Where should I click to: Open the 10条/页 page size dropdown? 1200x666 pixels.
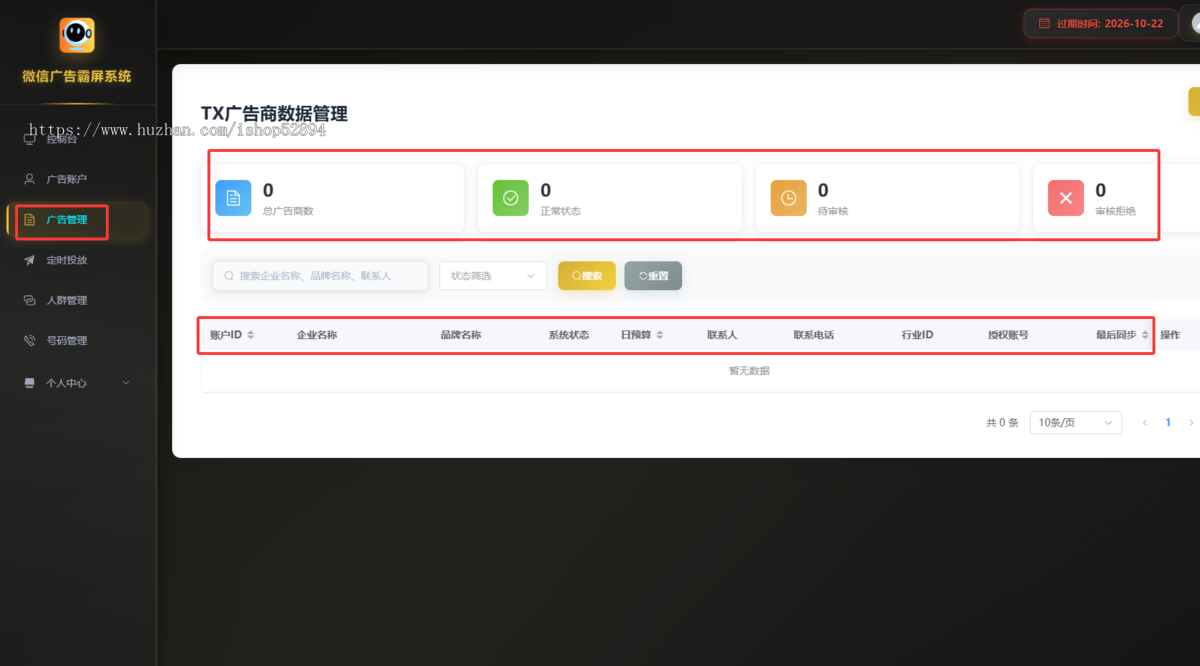(x=1076, y=423)
